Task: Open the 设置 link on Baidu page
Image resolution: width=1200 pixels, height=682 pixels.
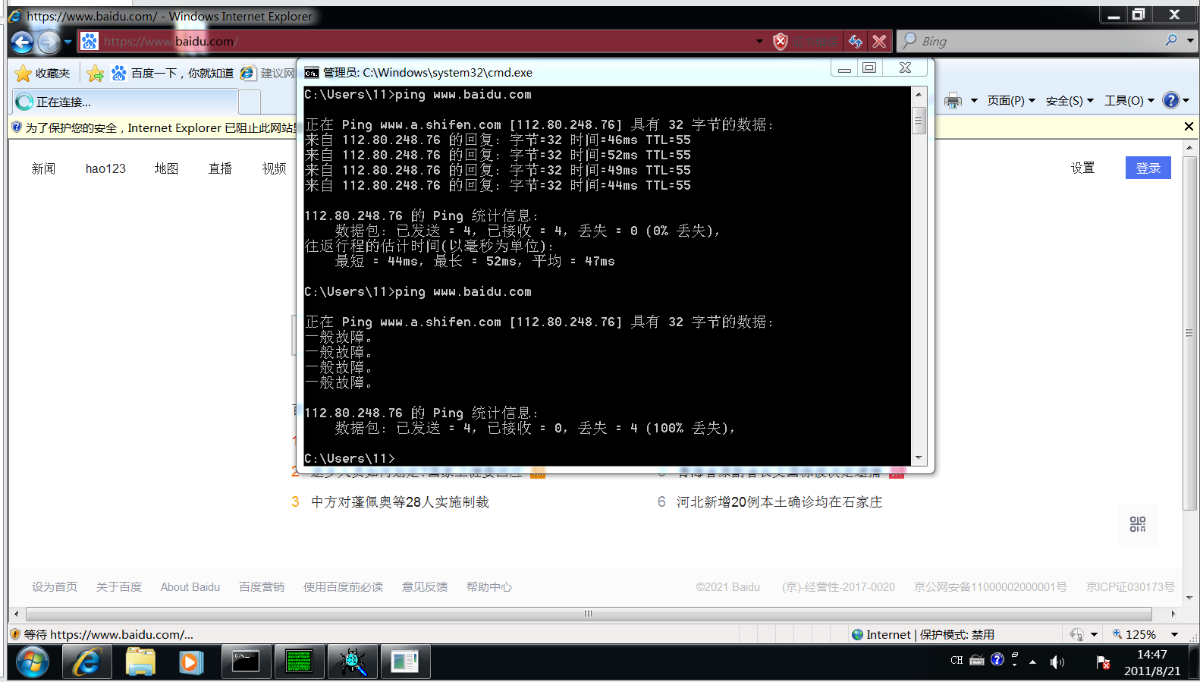Action: pos(1083,168)
